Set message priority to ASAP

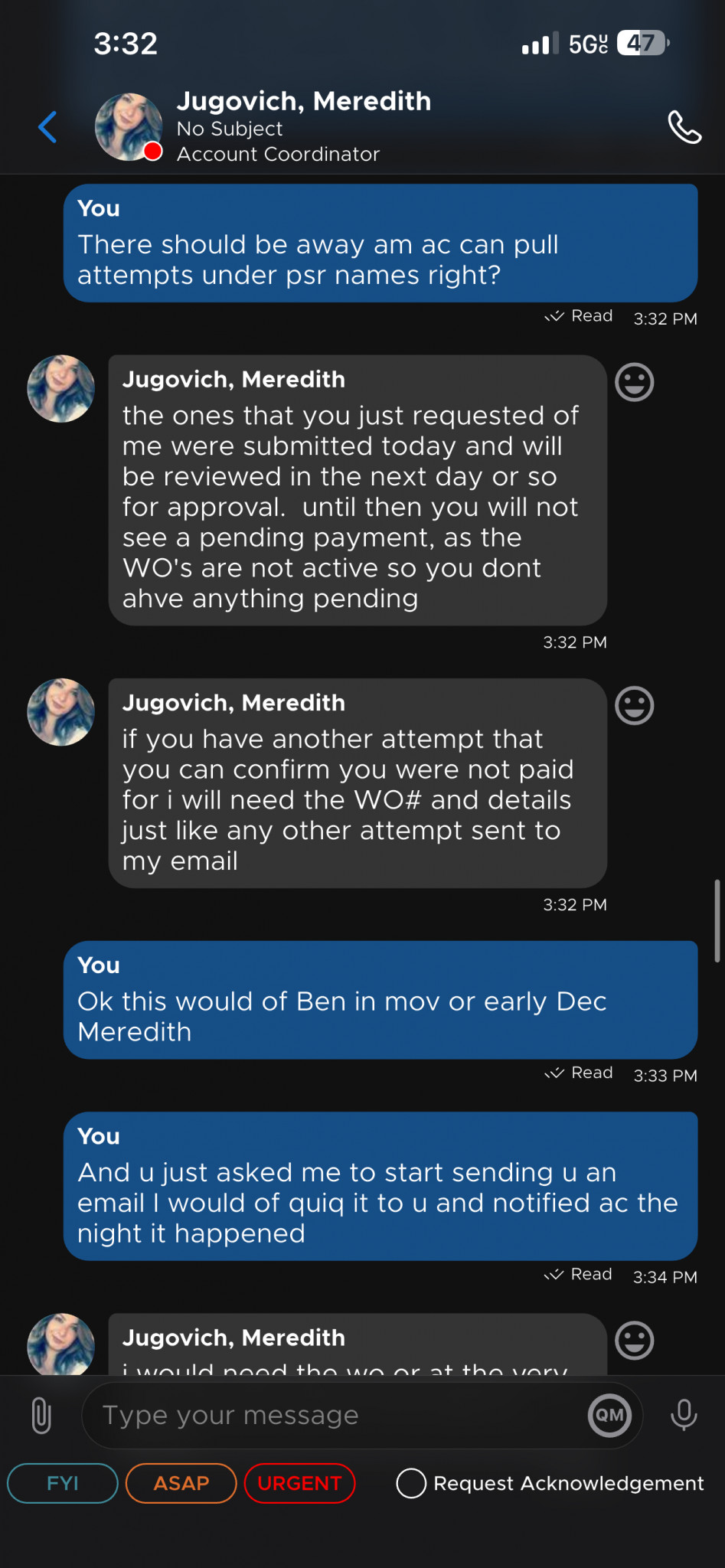(x=181, y=1483)
